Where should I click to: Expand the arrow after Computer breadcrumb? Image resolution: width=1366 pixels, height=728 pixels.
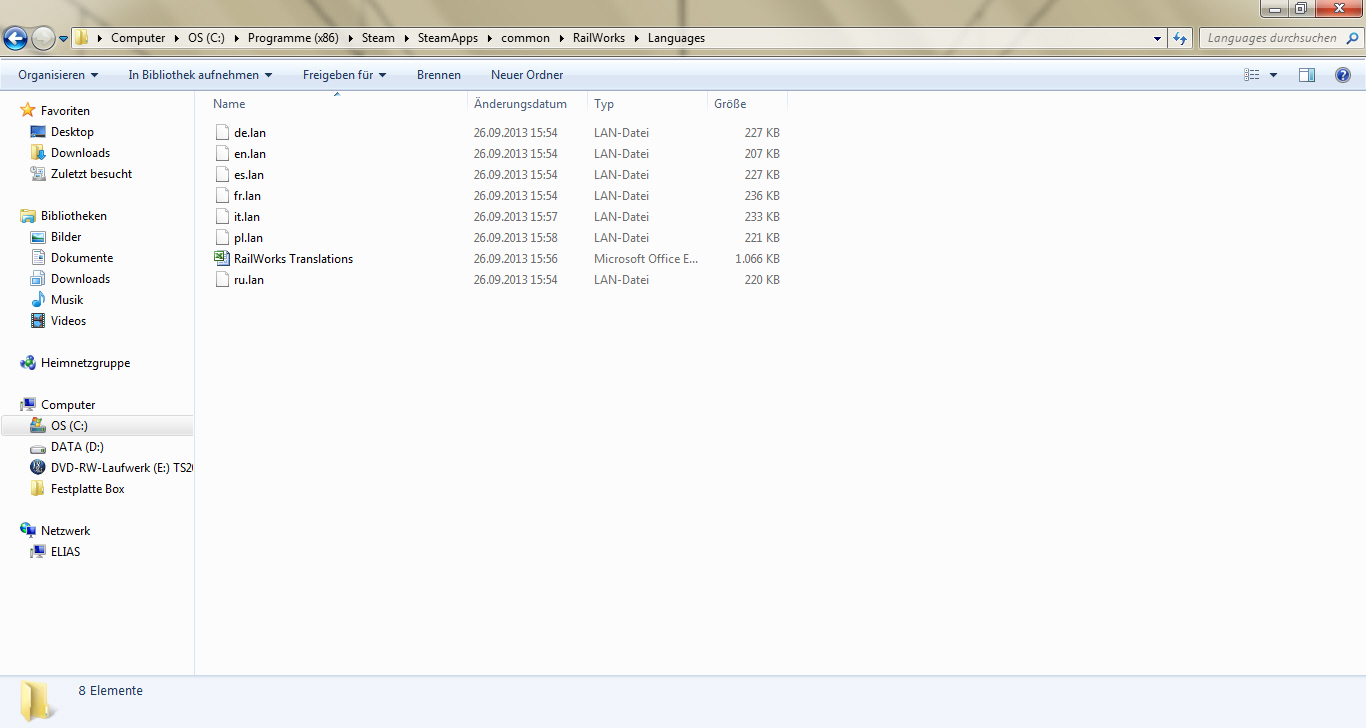coord(177,38)
